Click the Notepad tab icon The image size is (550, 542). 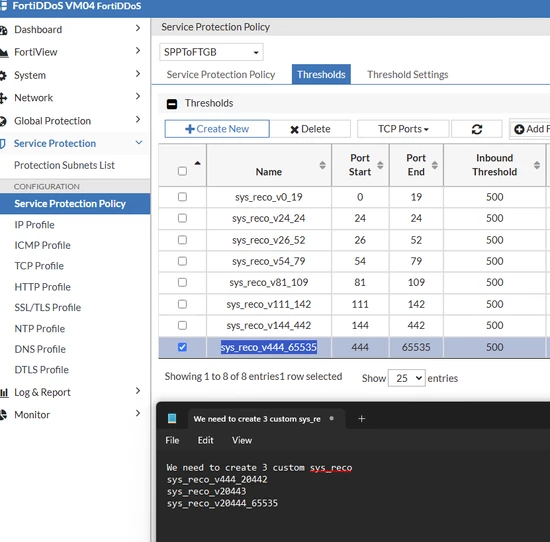[172, 419]
